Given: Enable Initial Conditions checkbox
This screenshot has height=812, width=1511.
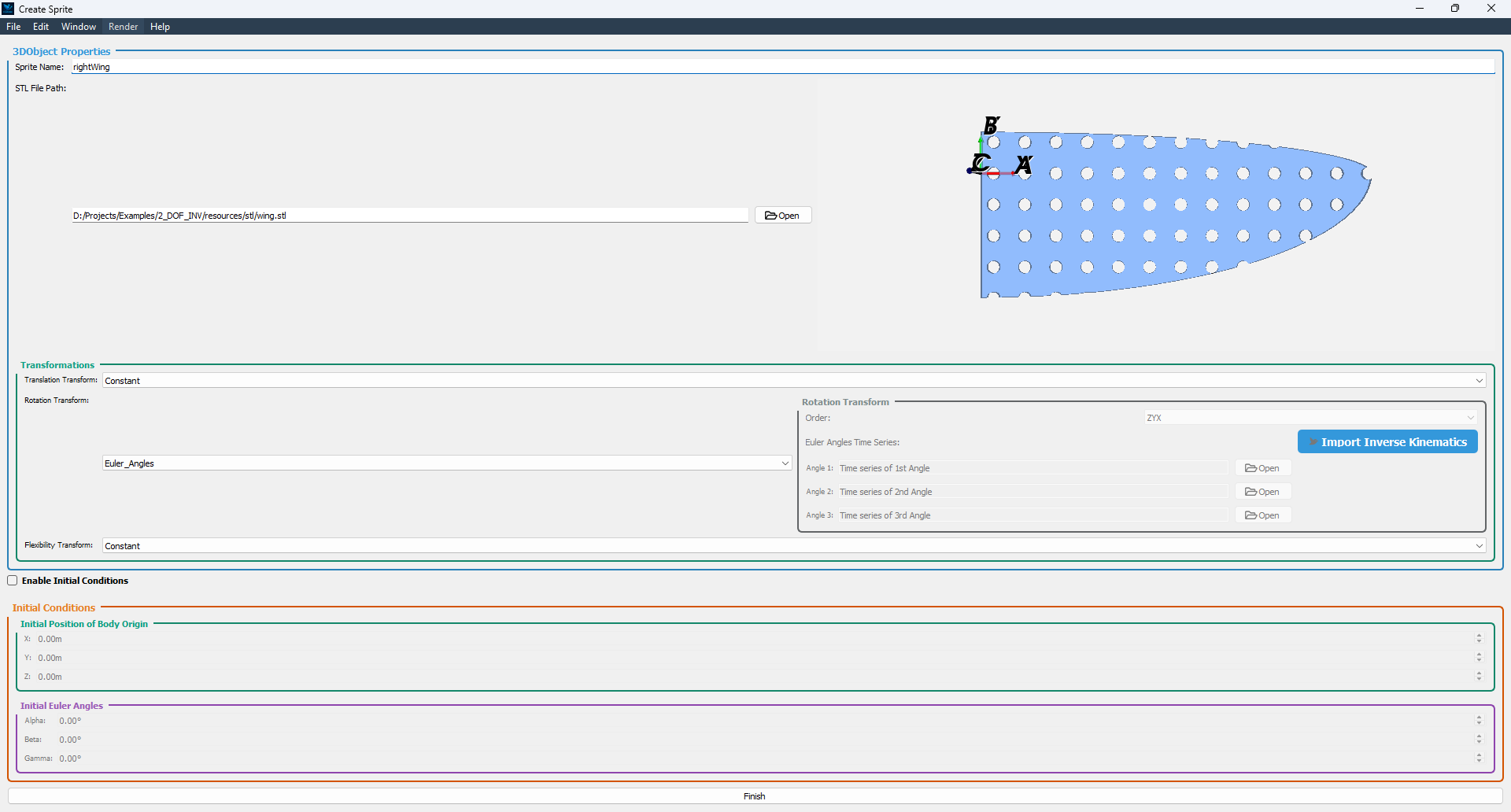Looking at the screenshot, I should (x=13, y=581).
